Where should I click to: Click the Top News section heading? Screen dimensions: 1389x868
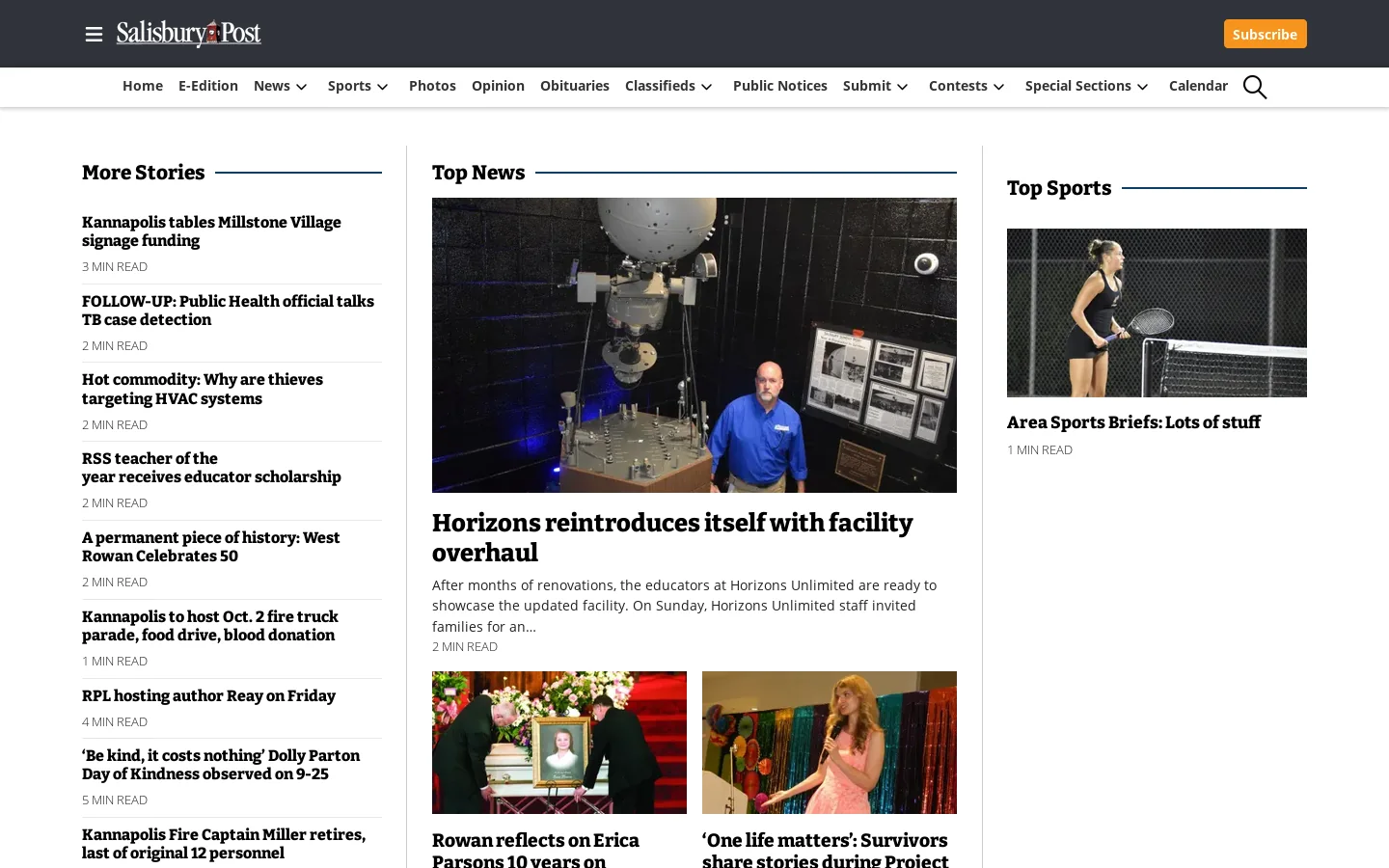pyautogui.click(x=478, y=173)
